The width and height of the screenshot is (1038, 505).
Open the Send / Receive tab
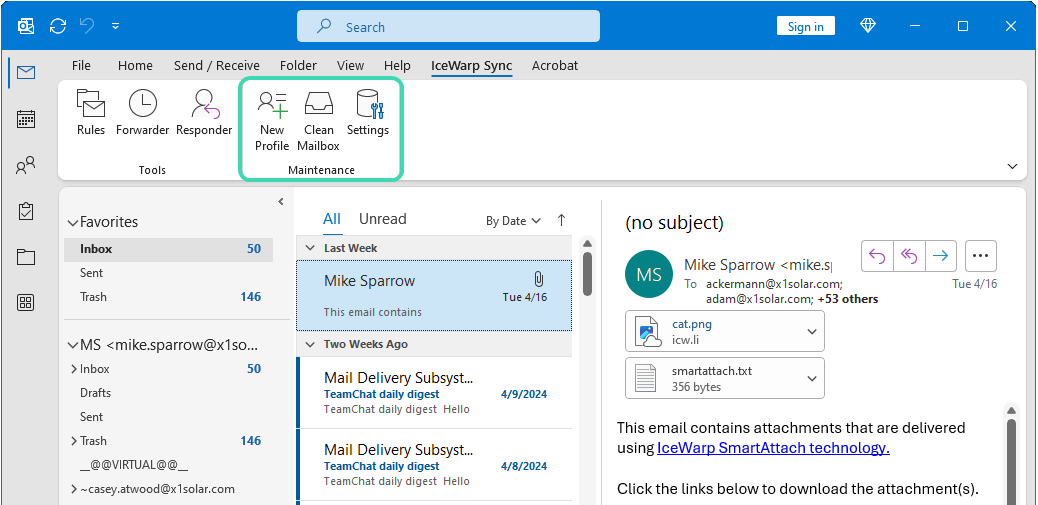tap(216, 65)
